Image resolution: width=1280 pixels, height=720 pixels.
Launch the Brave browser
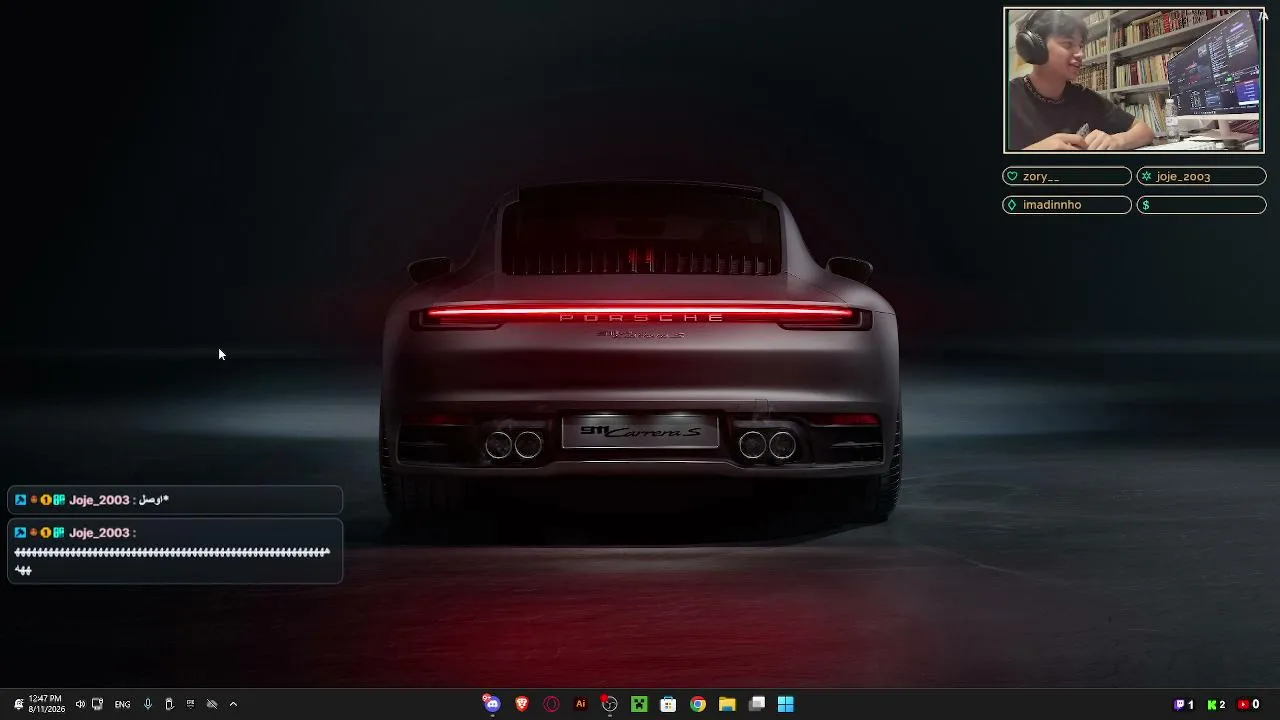point(522,704)
